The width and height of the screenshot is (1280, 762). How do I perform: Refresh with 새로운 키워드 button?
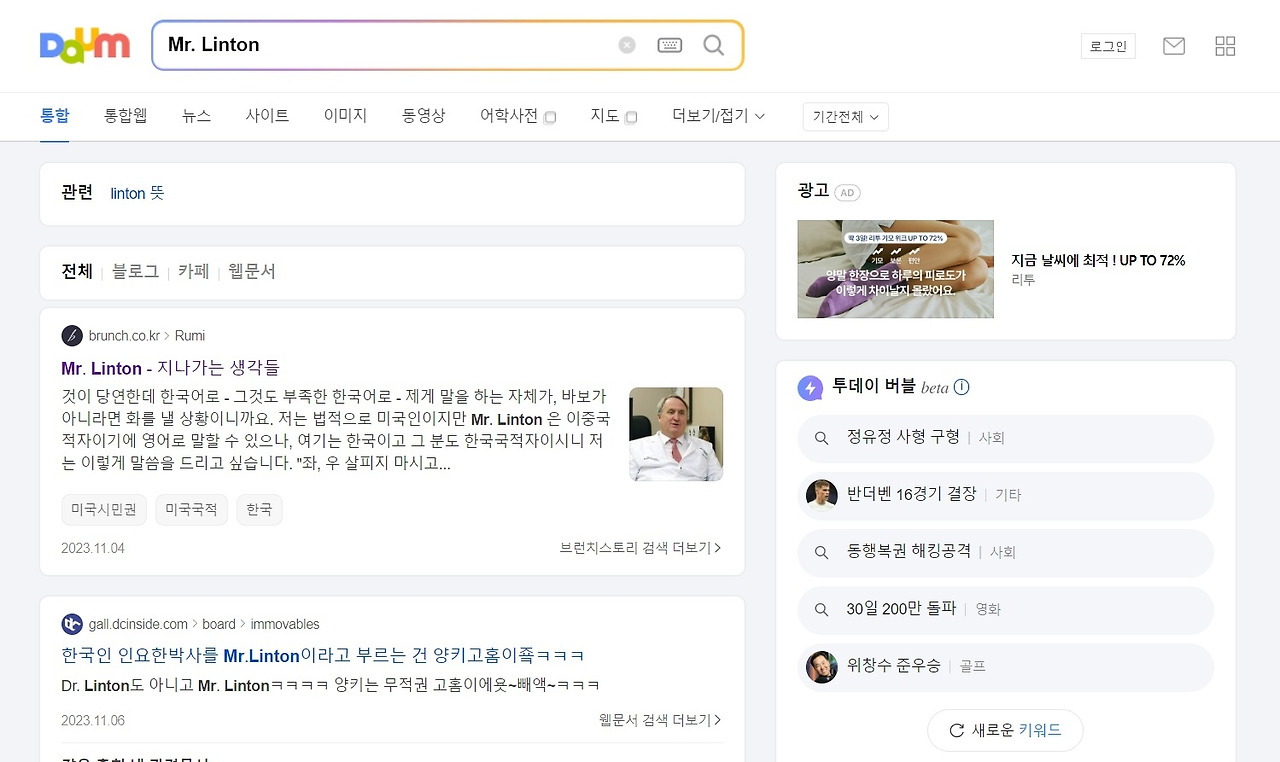[x=1005, y=730]
